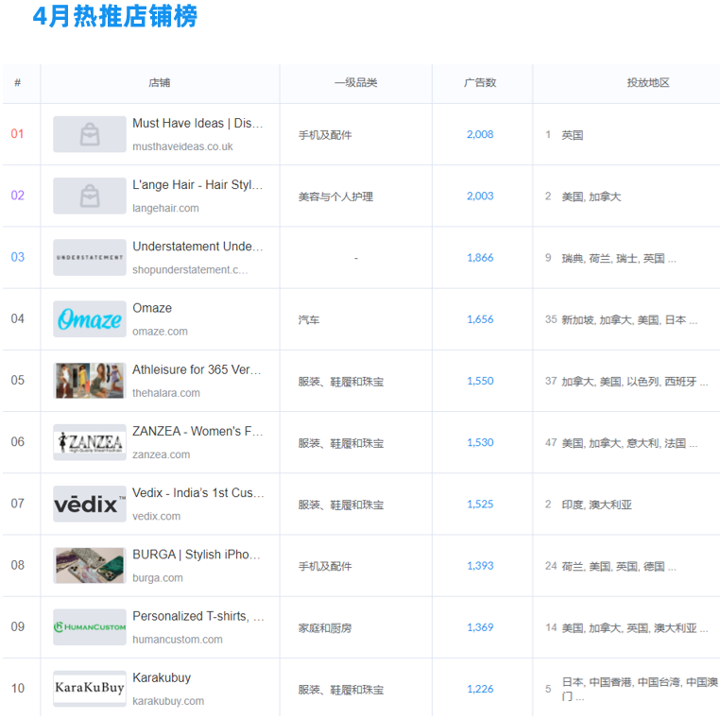Viewport: 720px width, 719px height.
Task: Click category 汽车 in Omaze row
Action: tap(309, 320)
